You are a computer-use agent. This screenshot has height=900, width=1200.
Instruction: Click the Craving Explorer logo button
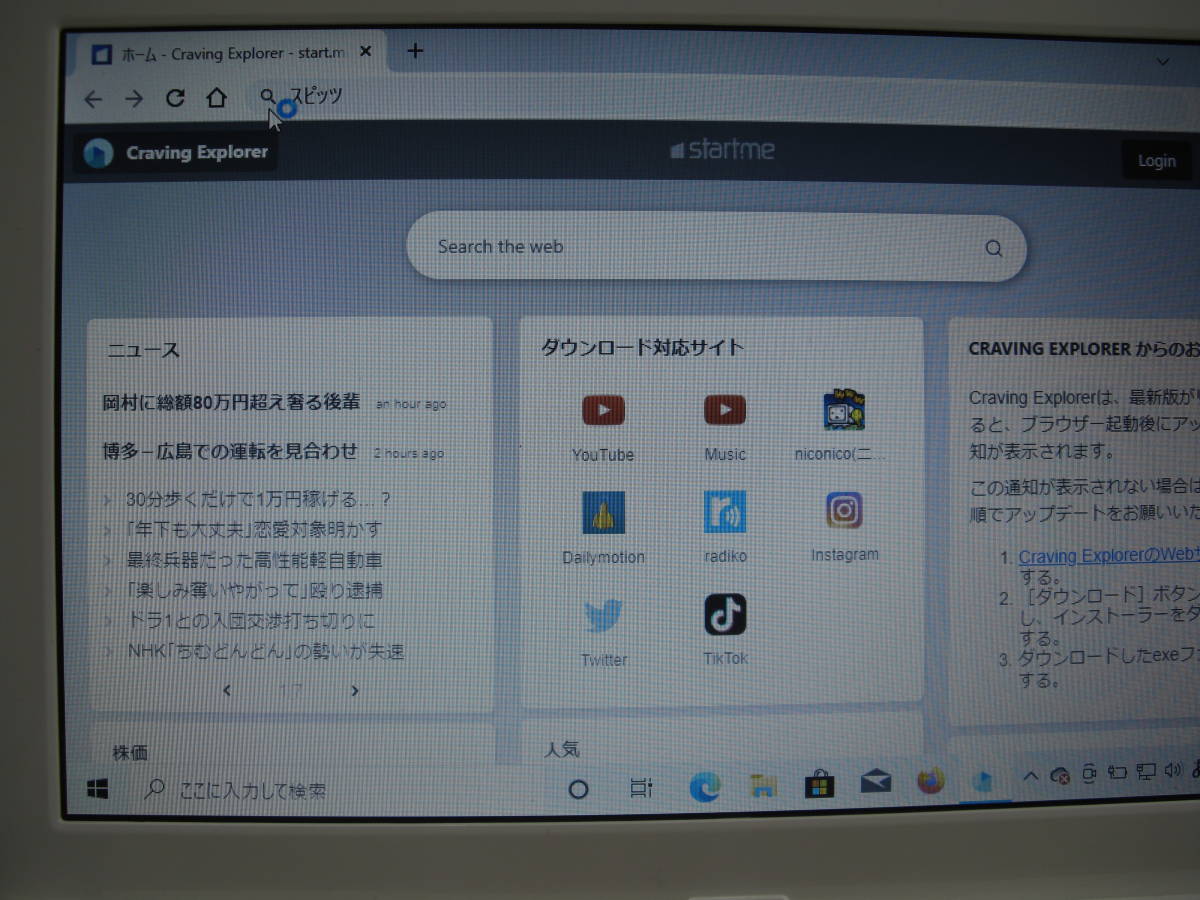coord(176,153)
